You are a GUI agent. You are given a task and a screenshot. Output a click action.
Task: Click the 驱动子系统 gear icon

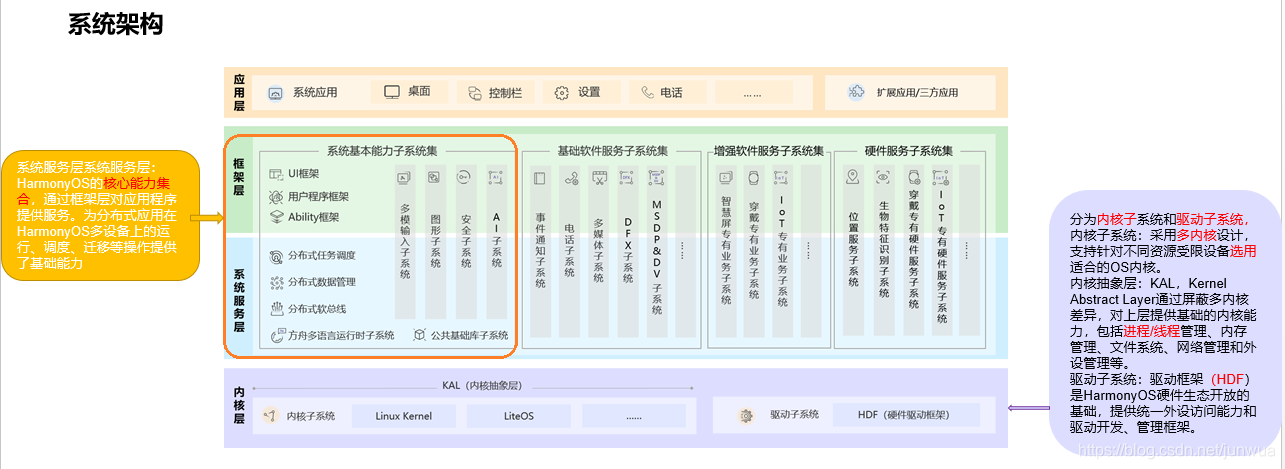click(746, 415)
